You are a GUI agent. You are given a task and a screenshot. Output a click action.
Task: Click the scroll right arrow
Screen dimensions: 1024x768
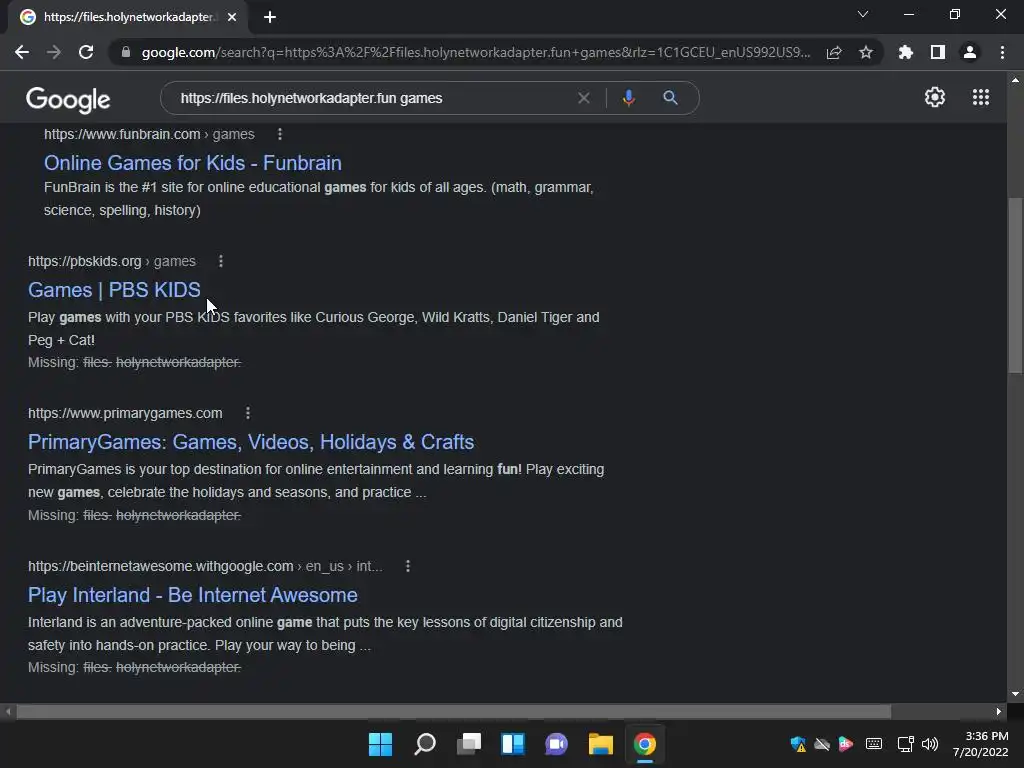pos(999,711)
